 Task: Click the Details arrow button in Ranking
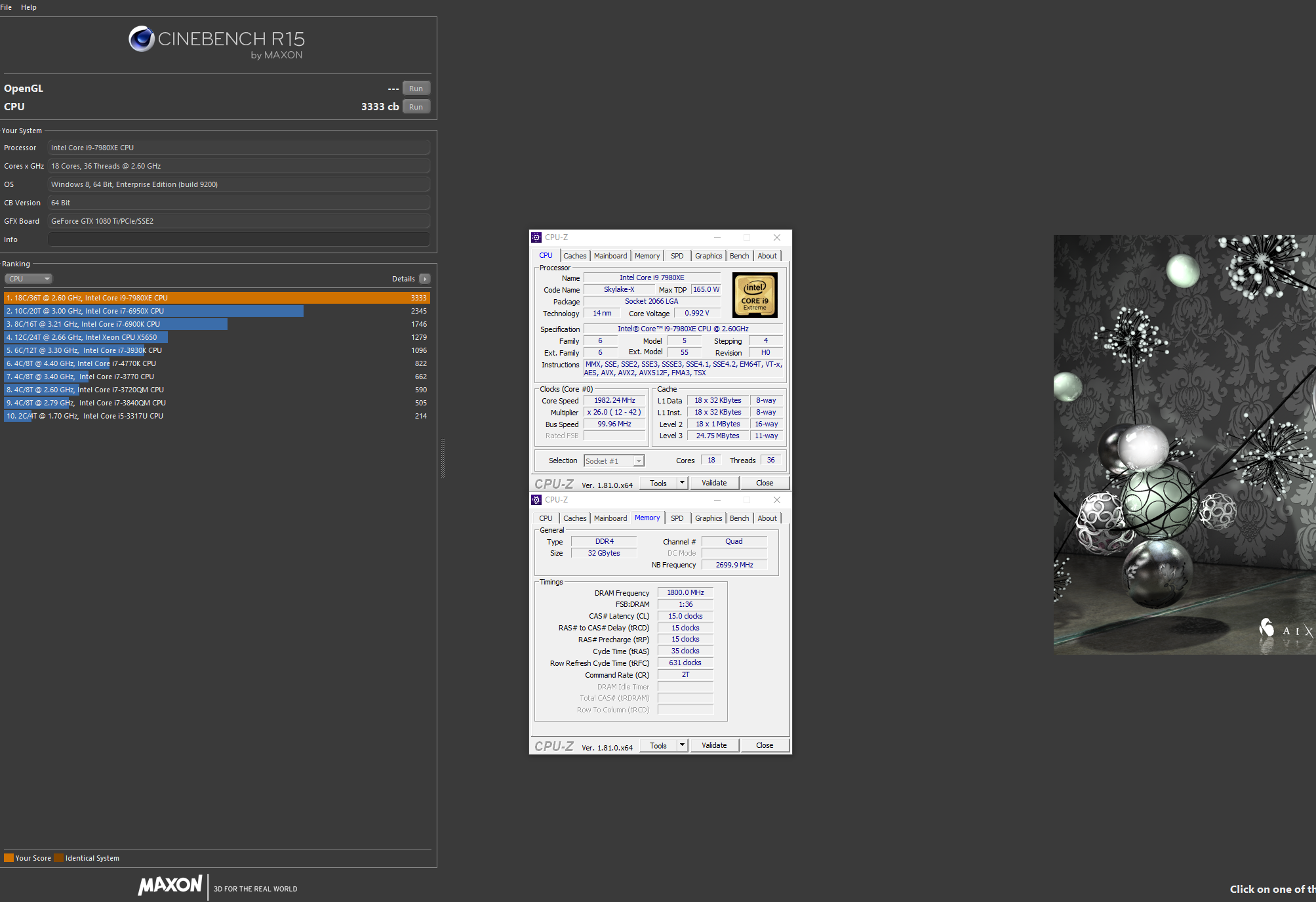pos(425,279)
